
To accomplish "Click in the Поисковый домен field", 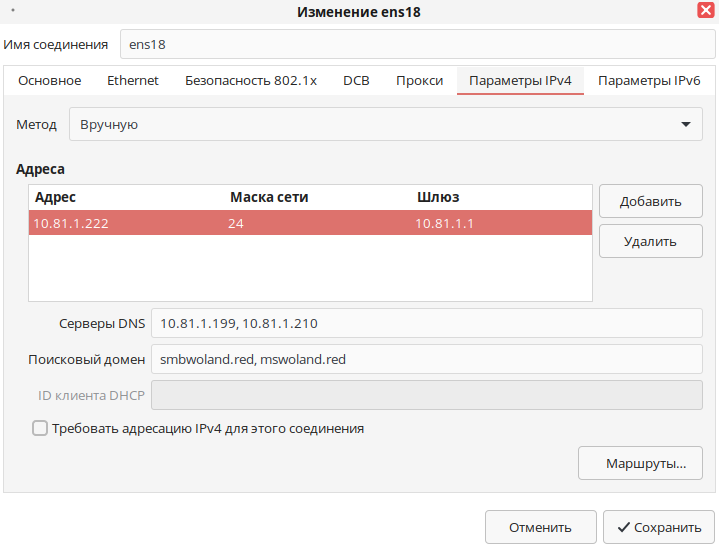I will [427, 359].
